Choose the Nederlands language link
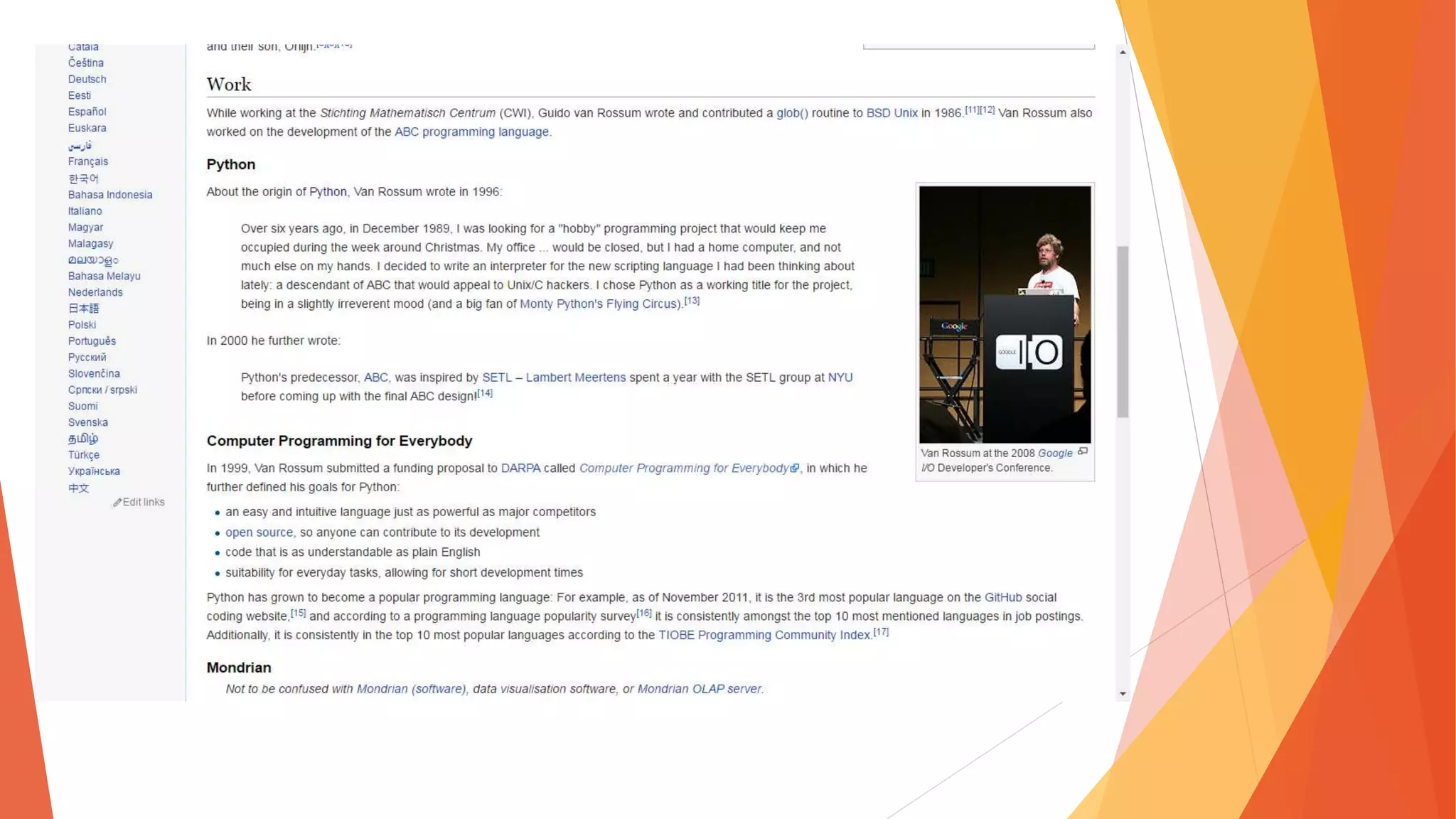 95,293
